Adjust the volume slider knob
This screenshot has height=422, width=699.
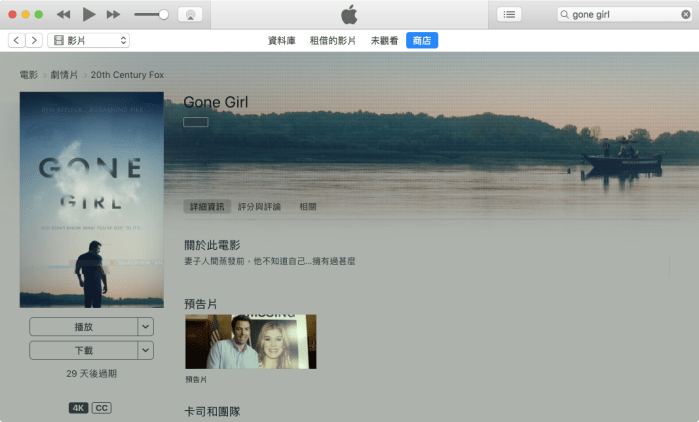pyautogui.click(x=164, y=15)
